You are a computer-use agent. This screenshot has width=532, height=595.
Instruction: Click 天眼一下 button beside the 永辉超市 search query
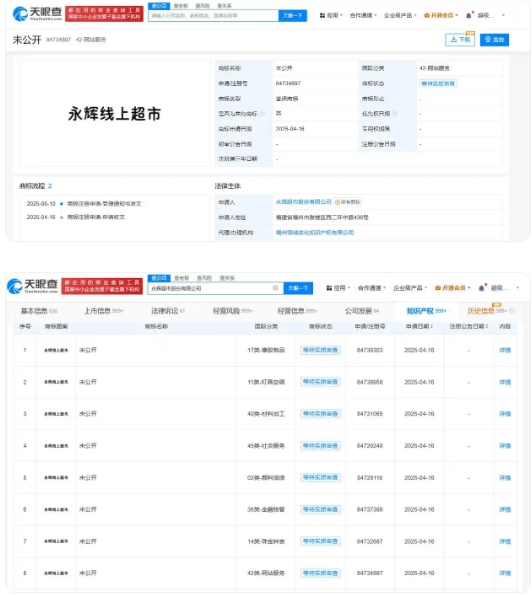pyautogui.click(x=298, y=288)
